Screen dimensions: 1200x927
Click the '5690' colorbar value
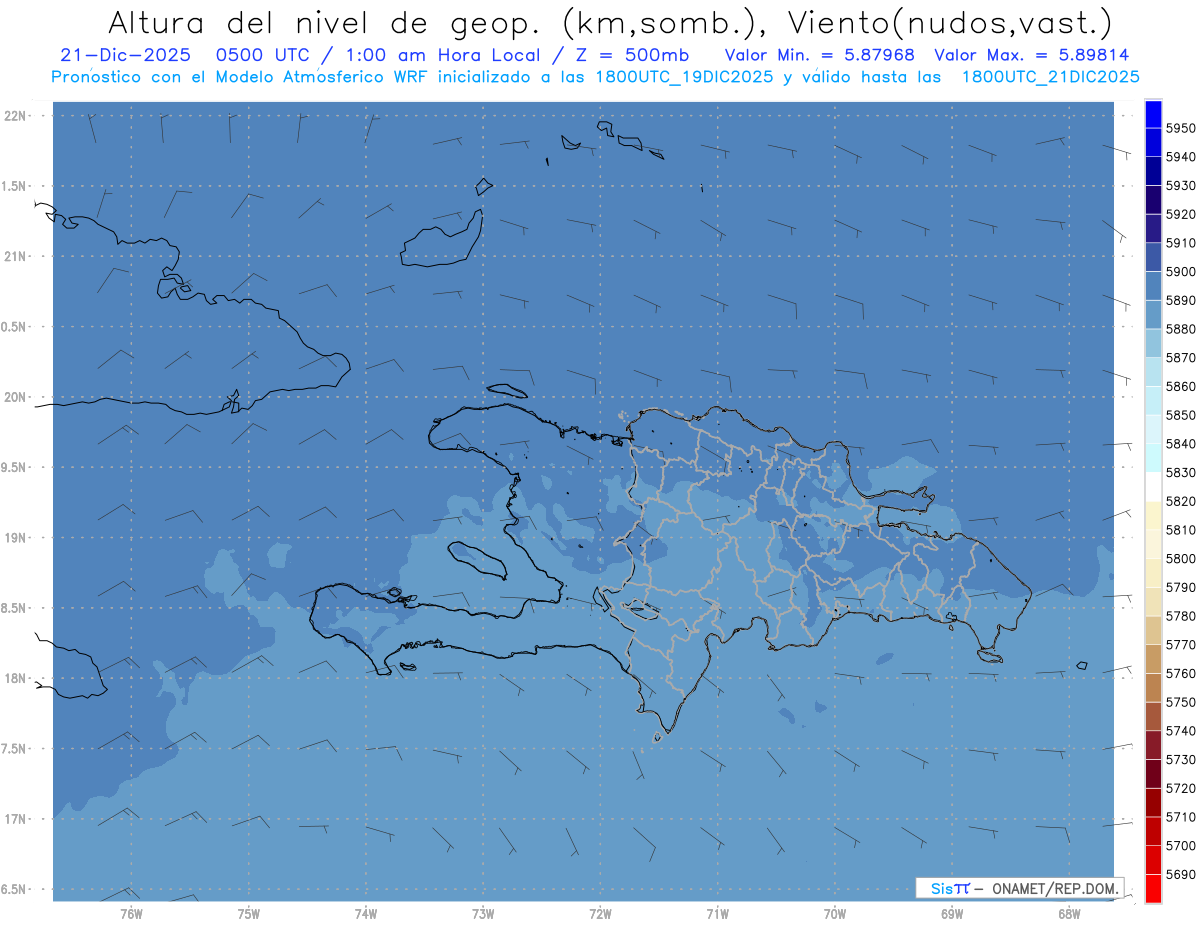pyautogui.click(x=1181, y=874)
